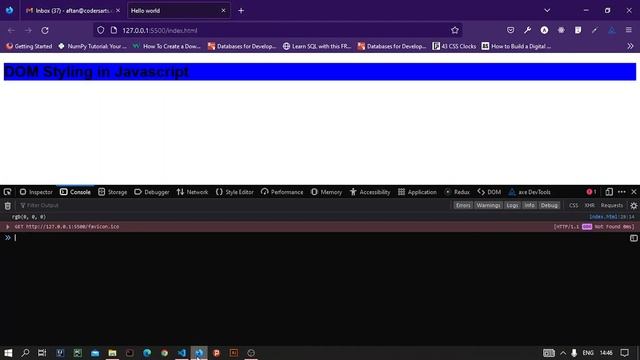Image resolution: width=640 pixels, height=360 pixels.
Task: Open the Redux devtools tab
Action: 457,192
